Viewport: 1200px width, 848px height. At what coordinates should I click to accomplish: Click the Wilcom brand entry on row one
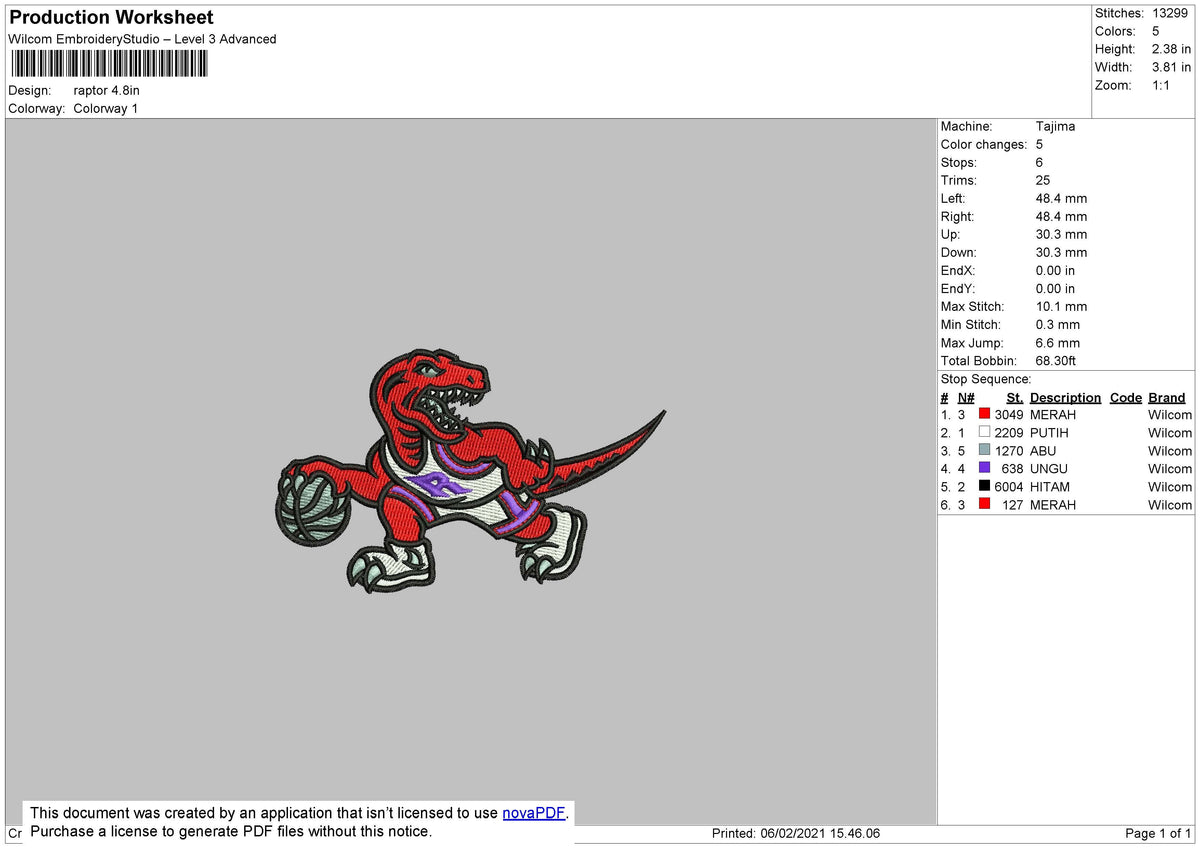pos(1169,414)
